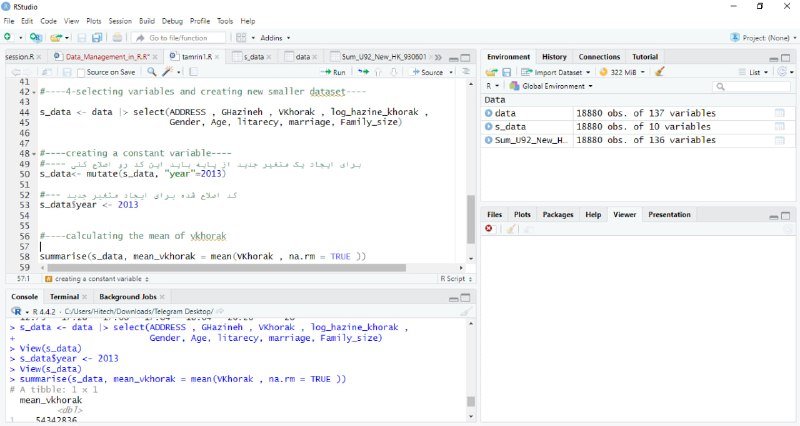Open the Project (None) dropdown
Screen dimensions: 800x426
pyautogui.click(x=763, y=38)
